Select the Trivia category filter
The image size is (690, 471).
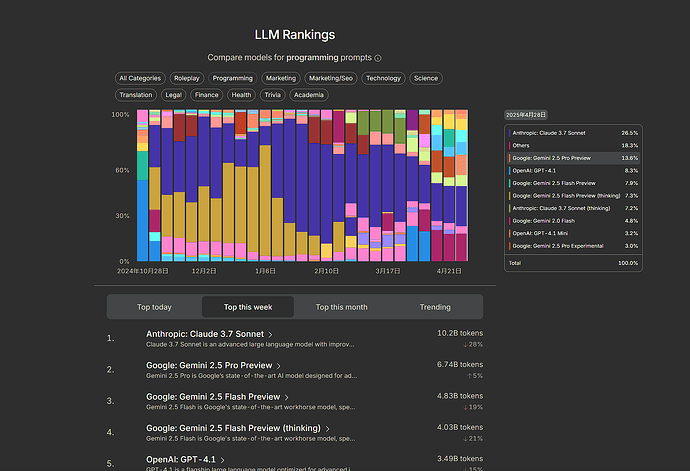point(272,95)
